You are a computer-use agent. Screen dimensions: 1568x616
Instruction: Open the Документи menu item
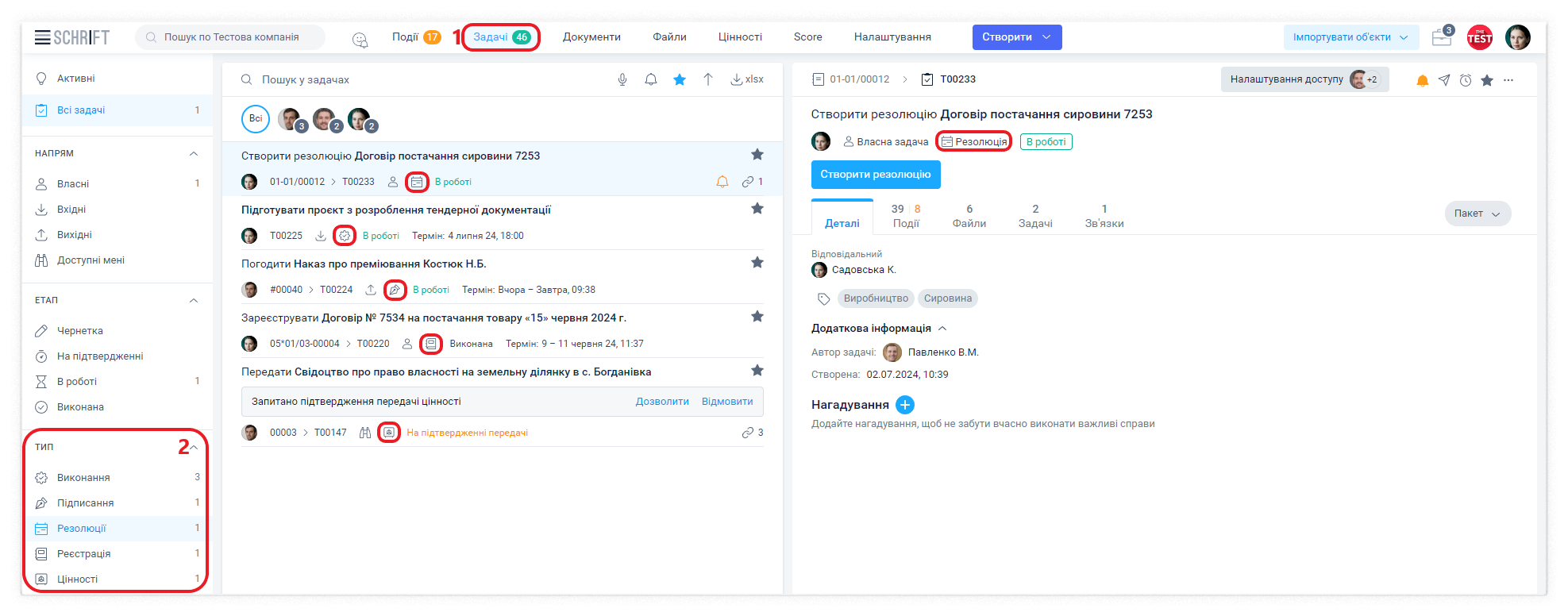point(591,37)
